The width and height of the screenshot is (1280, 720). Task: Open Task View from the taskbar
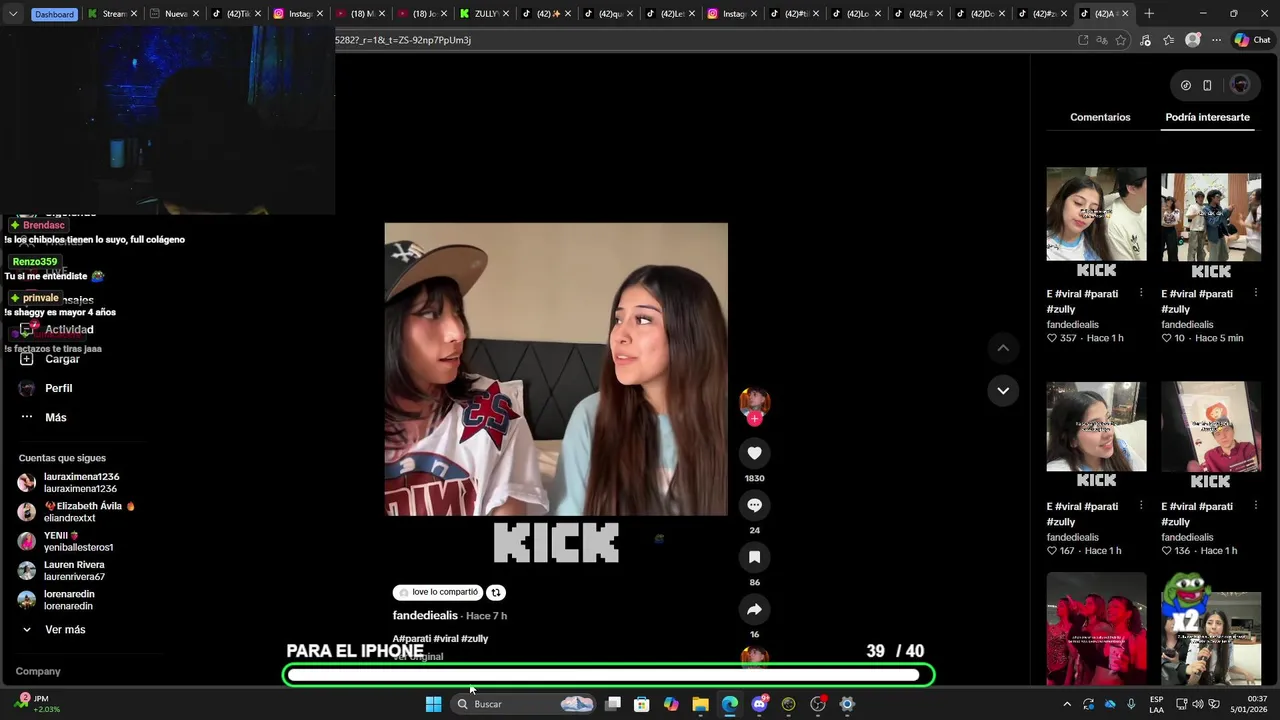[x=613, y=704]
